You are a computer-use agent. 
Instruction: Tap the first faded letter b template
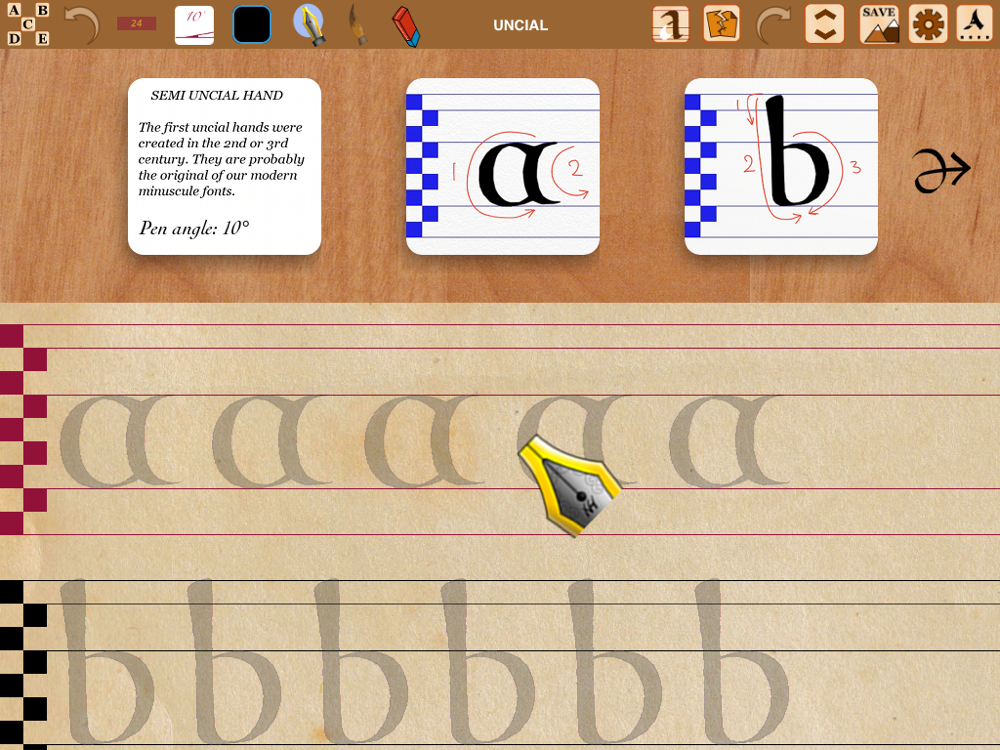click(107, 661)
